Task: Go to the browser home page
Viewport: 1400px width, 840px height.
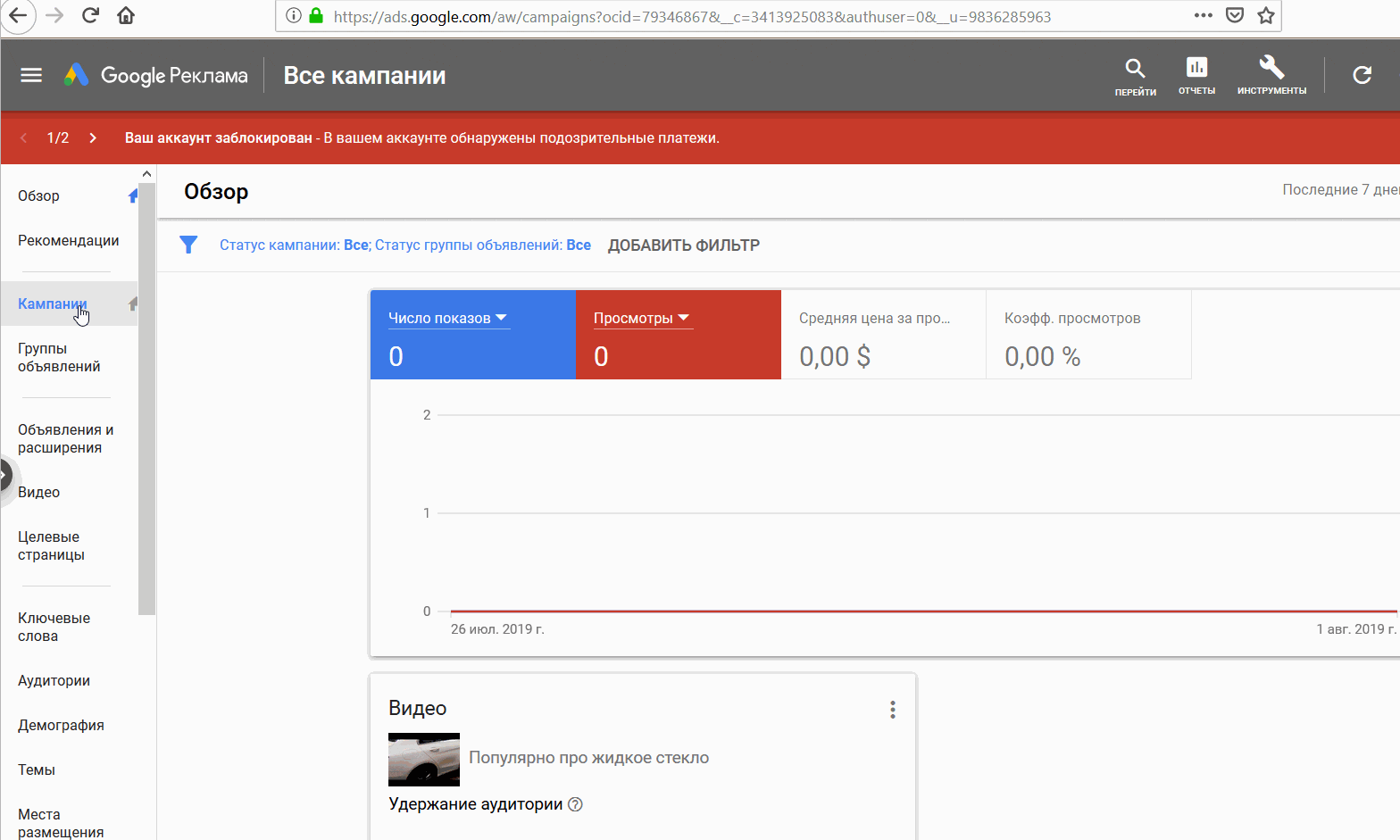Action: click(126, 15)
